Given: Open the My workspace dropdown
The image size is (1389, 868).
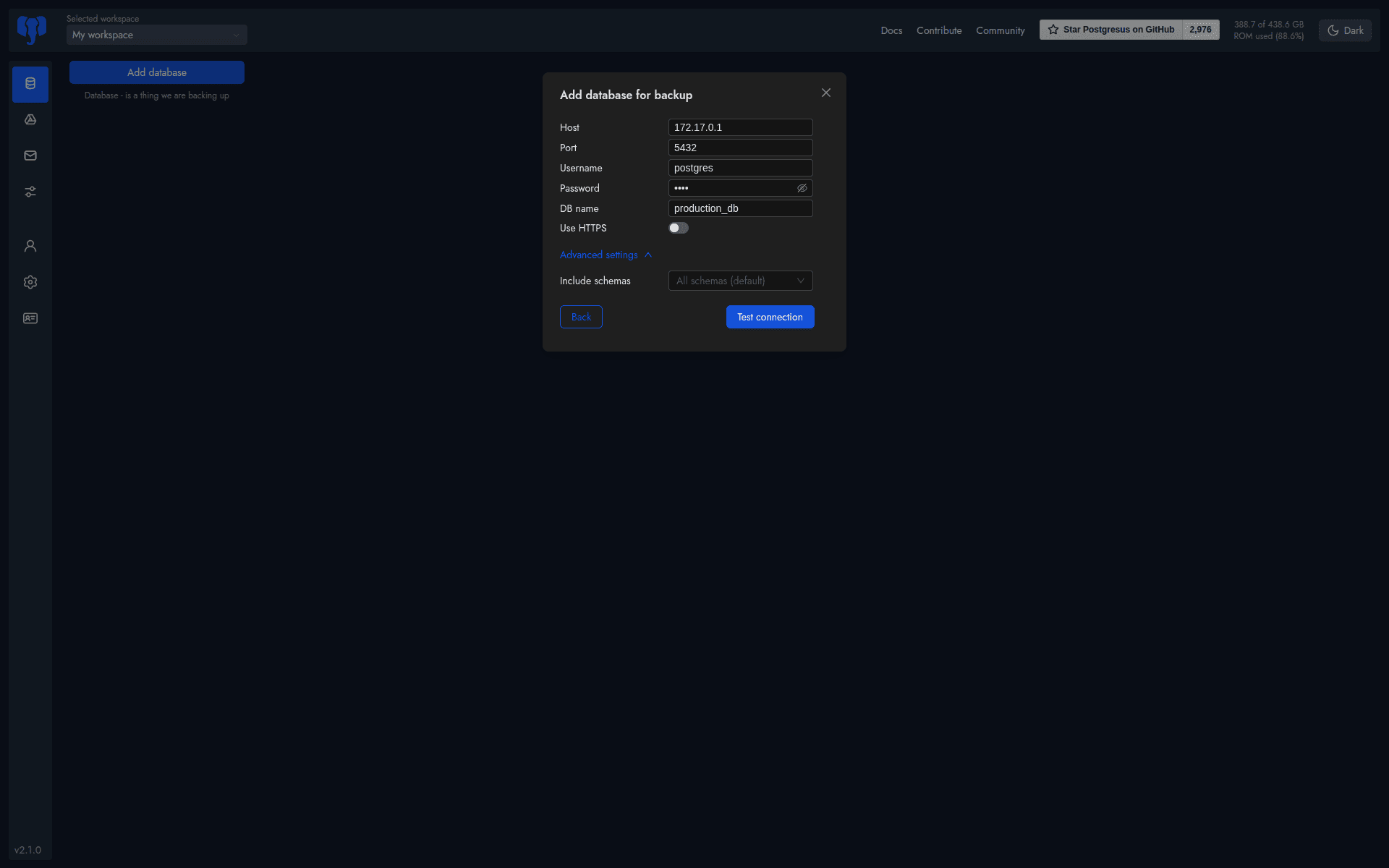Looking at the screenshot, I should pos(156,35).
